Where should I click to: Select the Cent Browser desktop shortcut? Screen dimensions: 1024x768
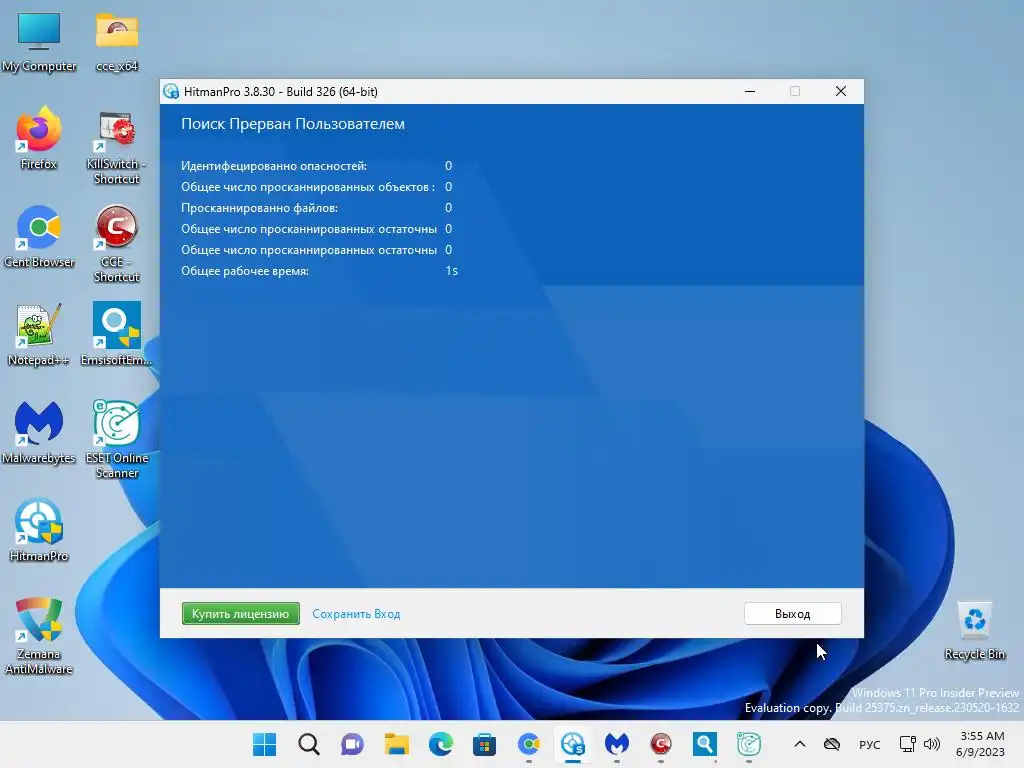point(39,236)
